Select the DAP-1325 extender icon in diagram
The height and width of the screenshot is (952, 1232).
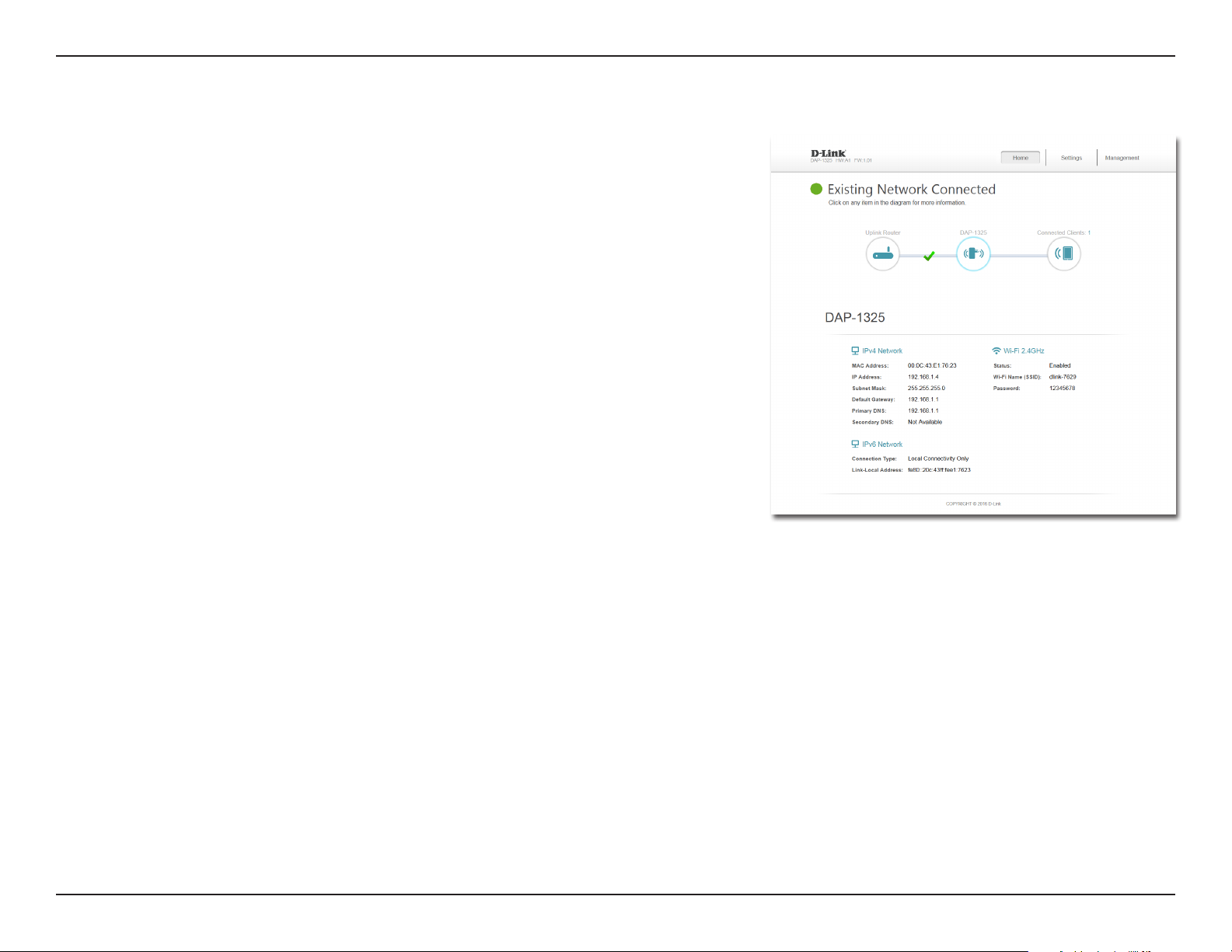(x=973, y=254)
